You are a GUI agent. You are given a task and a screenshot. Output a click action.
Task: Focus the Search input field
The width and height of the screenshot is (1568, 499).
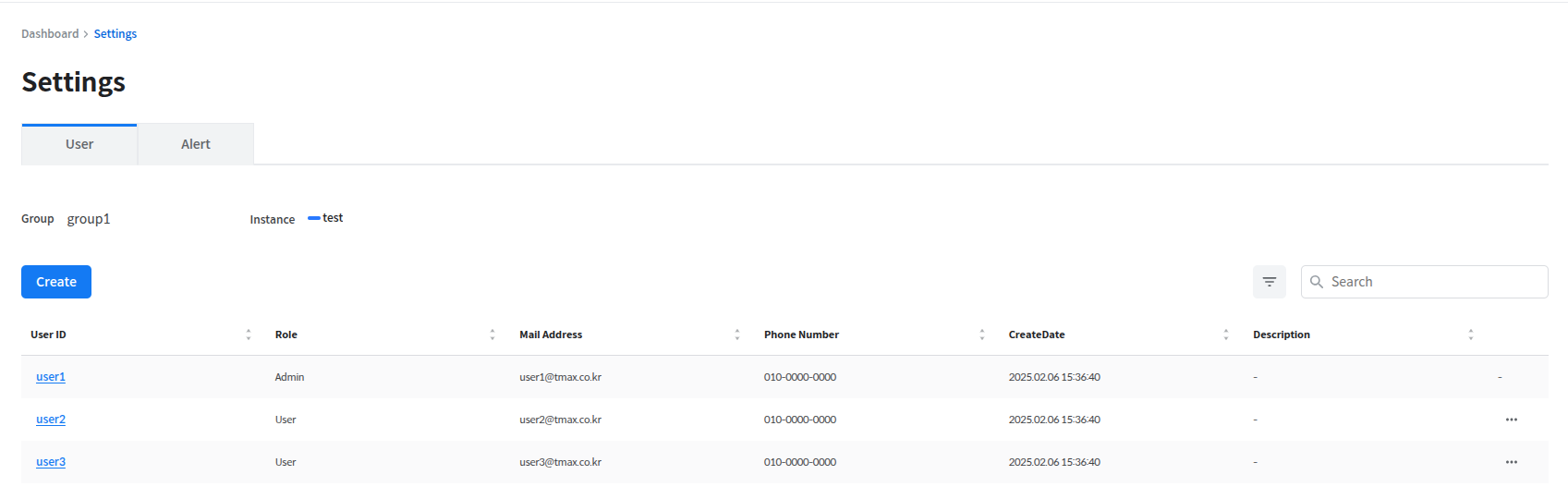click(1434, 282)
